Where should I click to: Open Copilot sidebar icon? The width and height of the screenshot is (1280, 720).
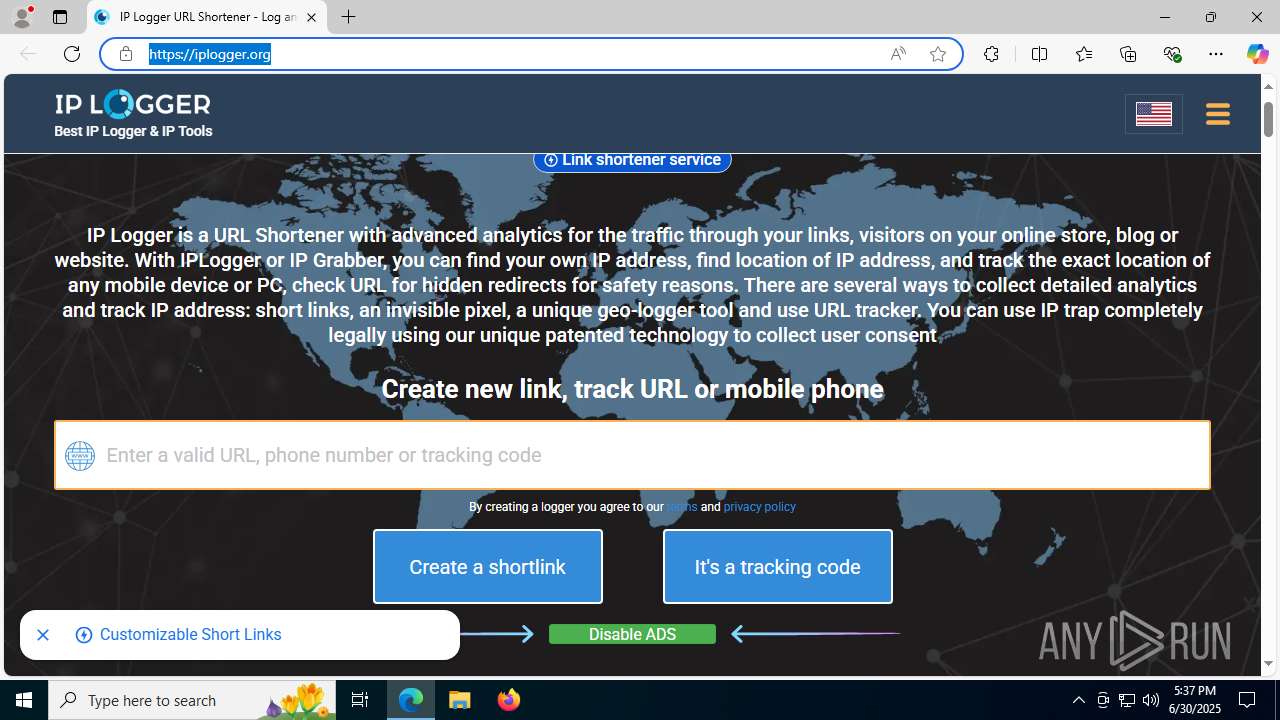(x=1257, y=54)
